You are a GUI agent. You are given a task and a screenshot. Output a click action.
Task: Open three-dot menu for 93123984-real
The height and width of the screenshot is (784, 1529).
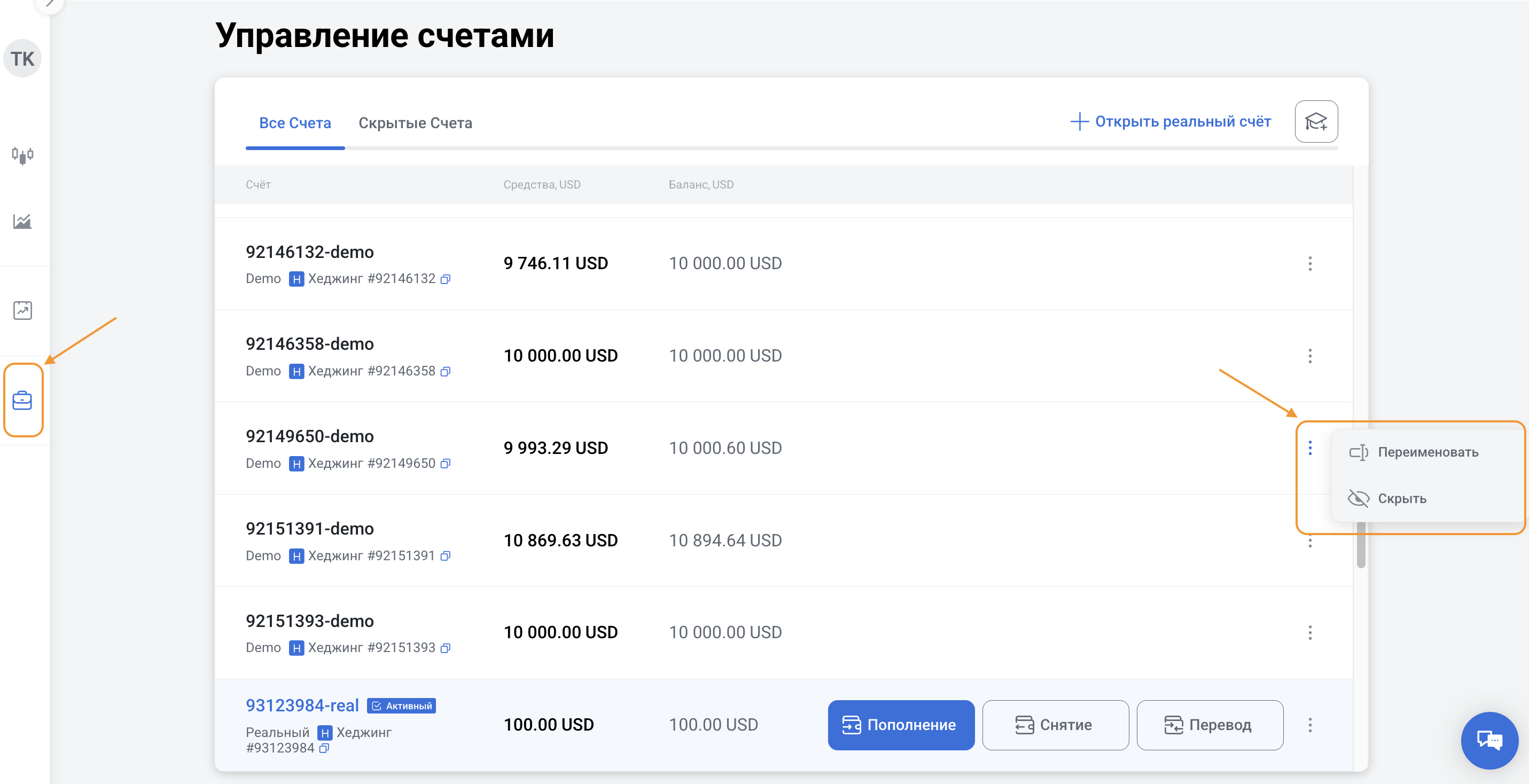[1309, 725]
